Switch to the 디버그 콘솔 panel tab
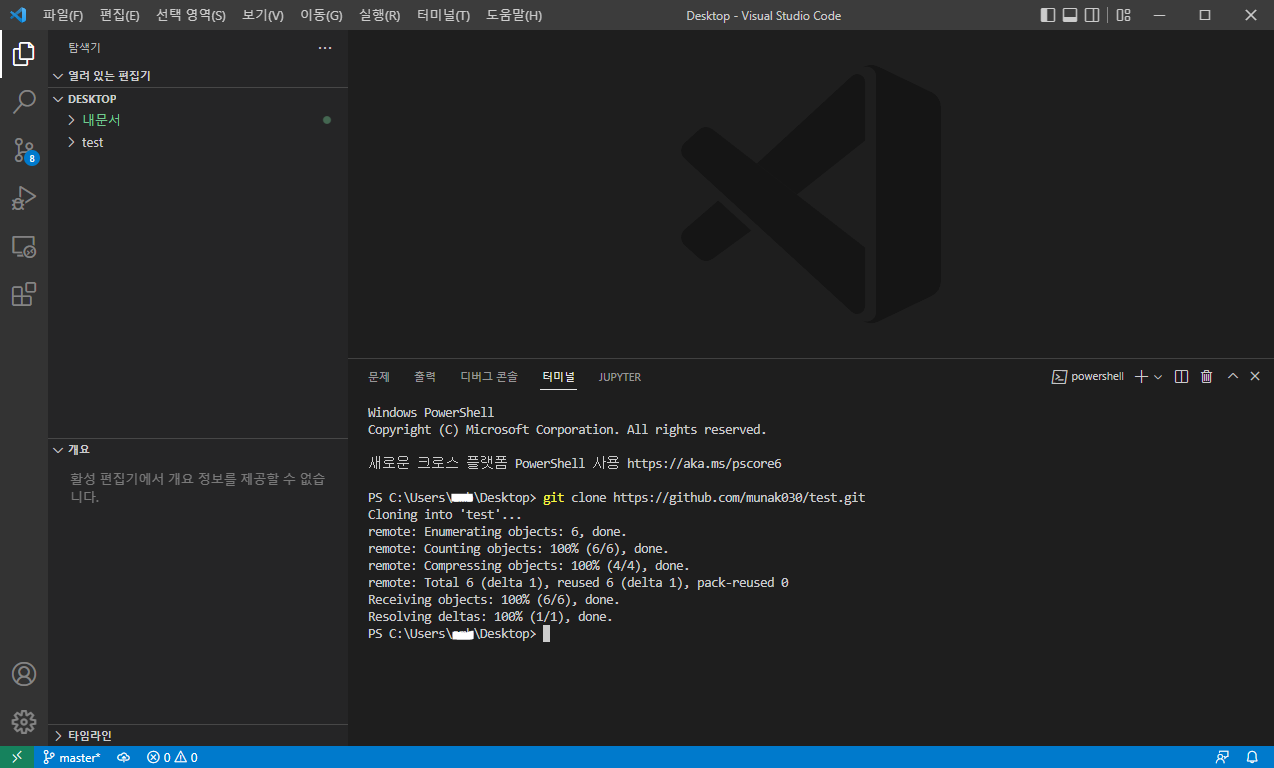Screen dimensions: 1274x768 (489, 377)
